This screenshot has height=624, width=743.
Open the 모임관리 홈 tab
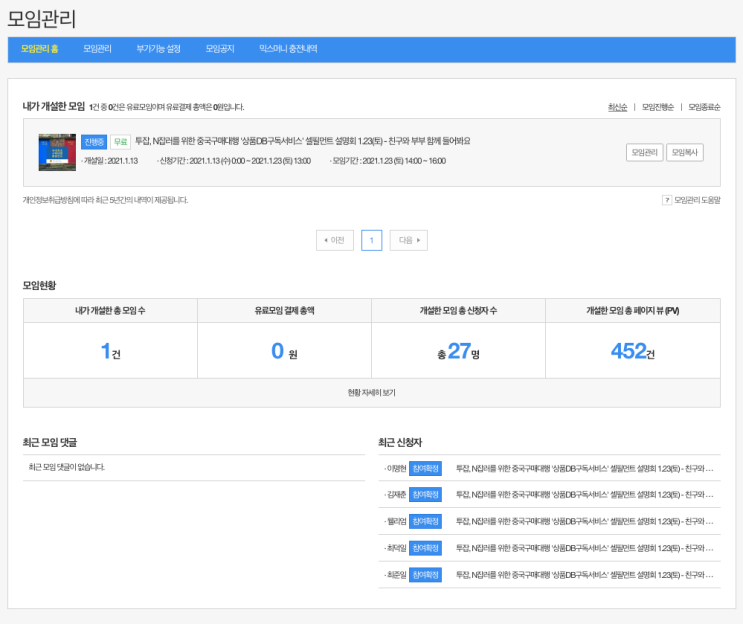coord(39,49)
